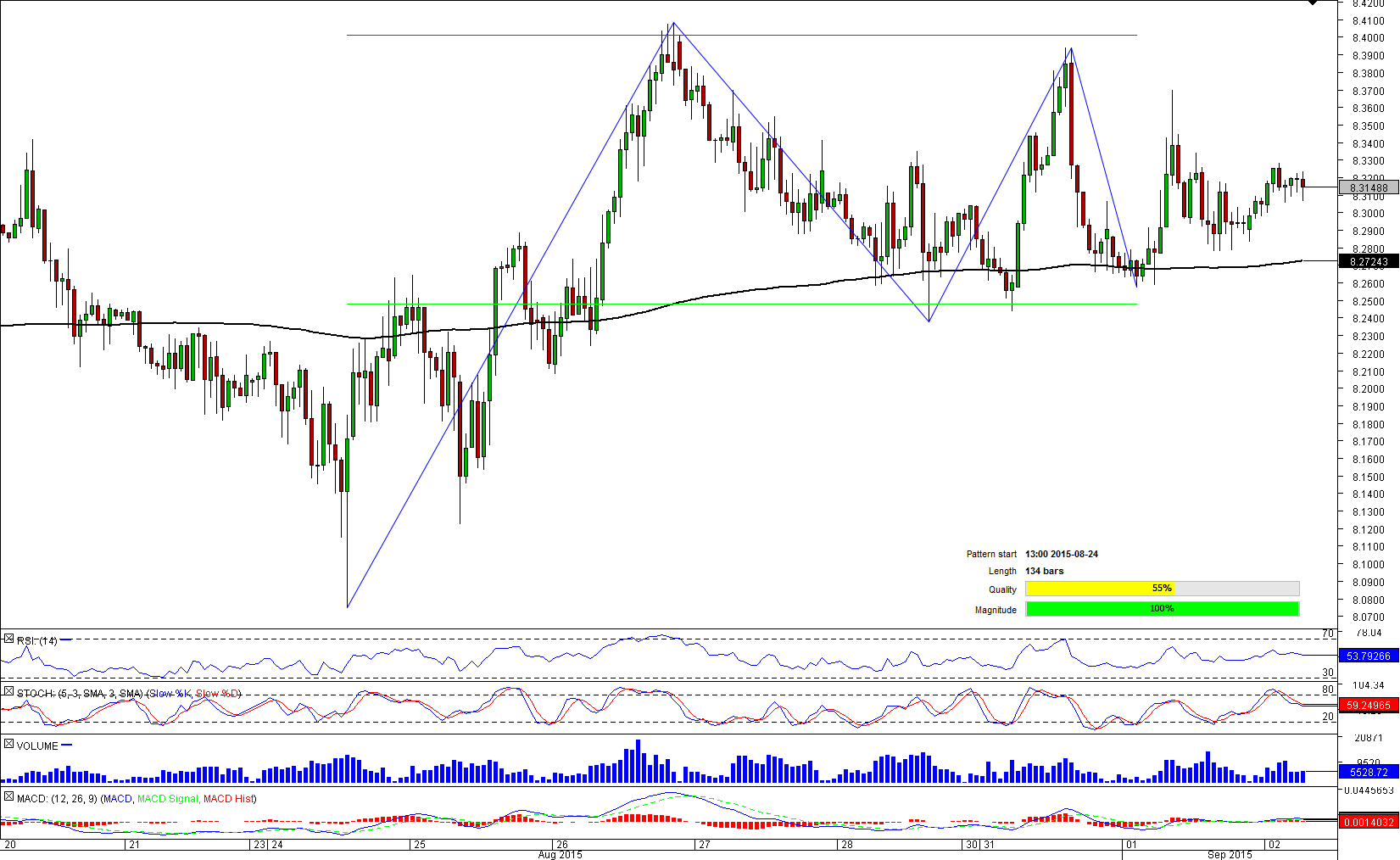The height and width of the screenshot is (860, 1400).
Task: Click the moving average value tag 8.27243
Action: [x=1368, y=262]
